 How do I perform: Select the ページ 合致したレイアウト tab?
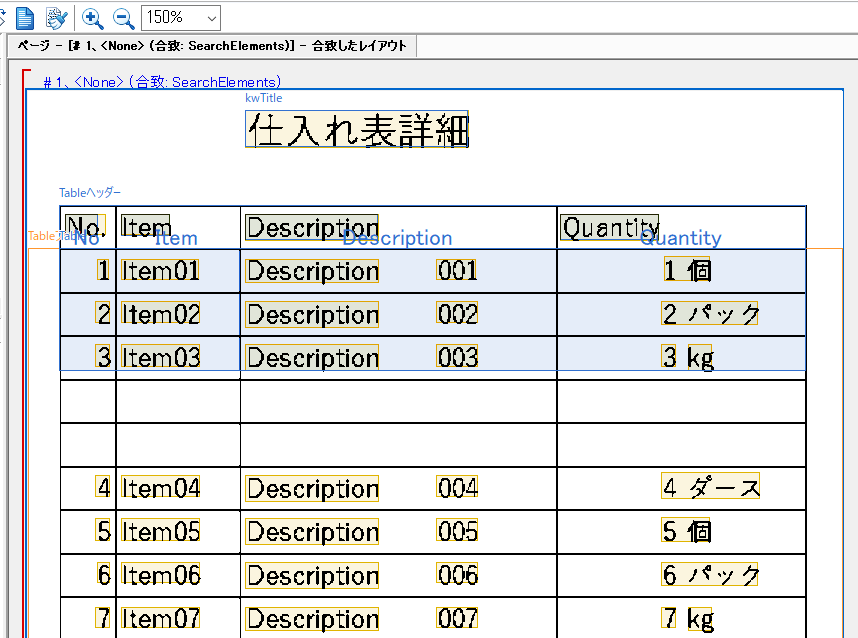point(212,46)
